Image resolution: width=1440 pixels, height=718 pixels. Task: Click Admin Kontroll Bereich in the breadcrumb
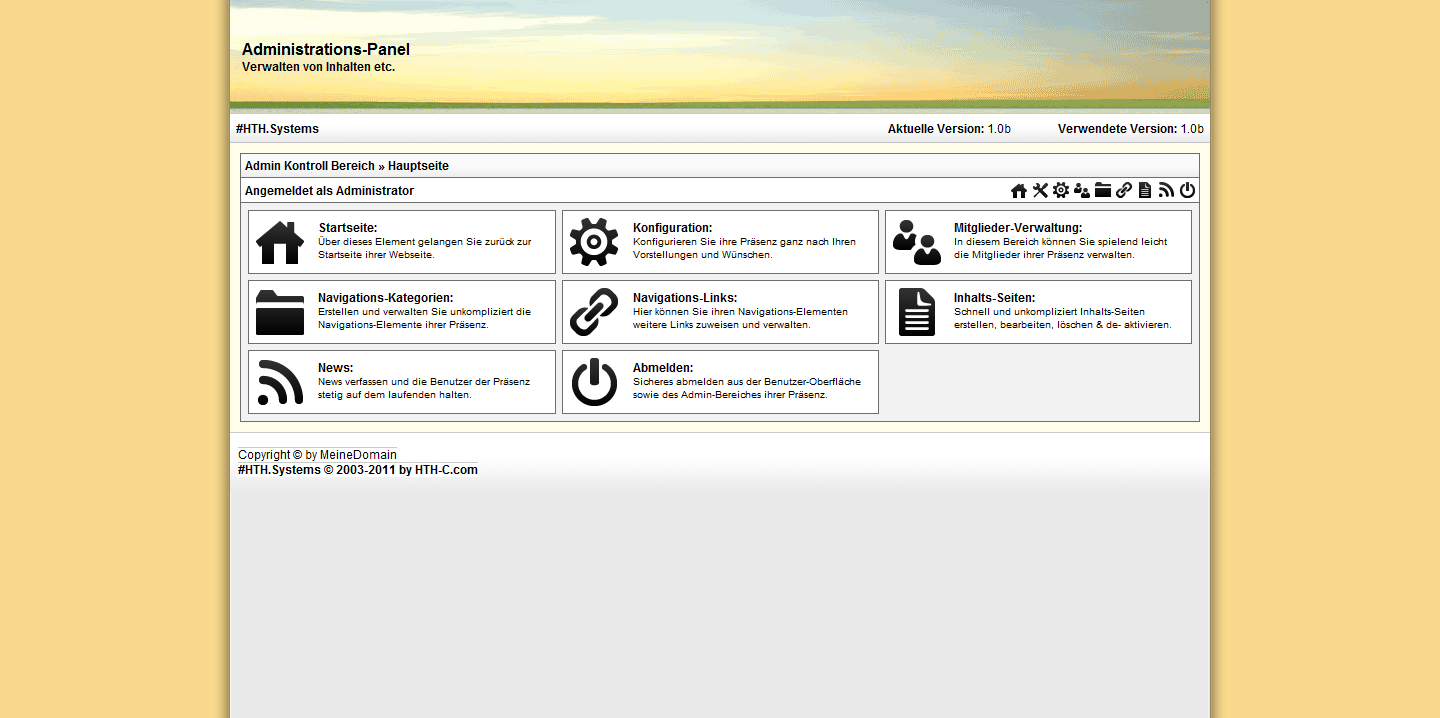(310, 166)
